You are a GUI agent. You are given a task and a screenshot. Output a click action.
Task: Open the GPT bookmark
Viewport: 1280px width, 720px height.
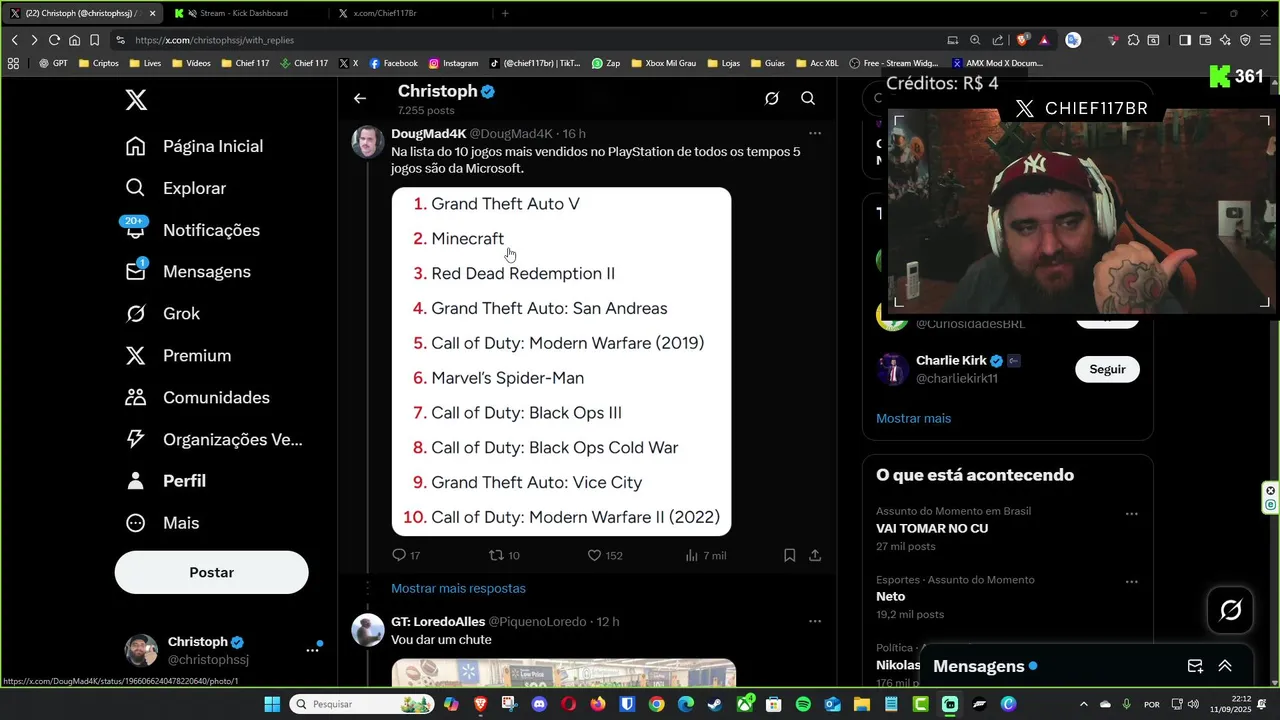point(53,63)
